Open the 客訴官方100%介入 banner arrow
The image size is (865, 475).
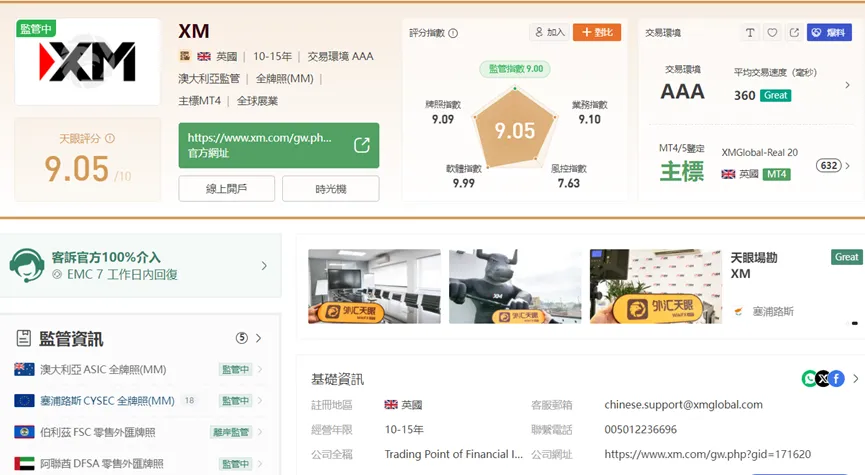tap(264, 266)
